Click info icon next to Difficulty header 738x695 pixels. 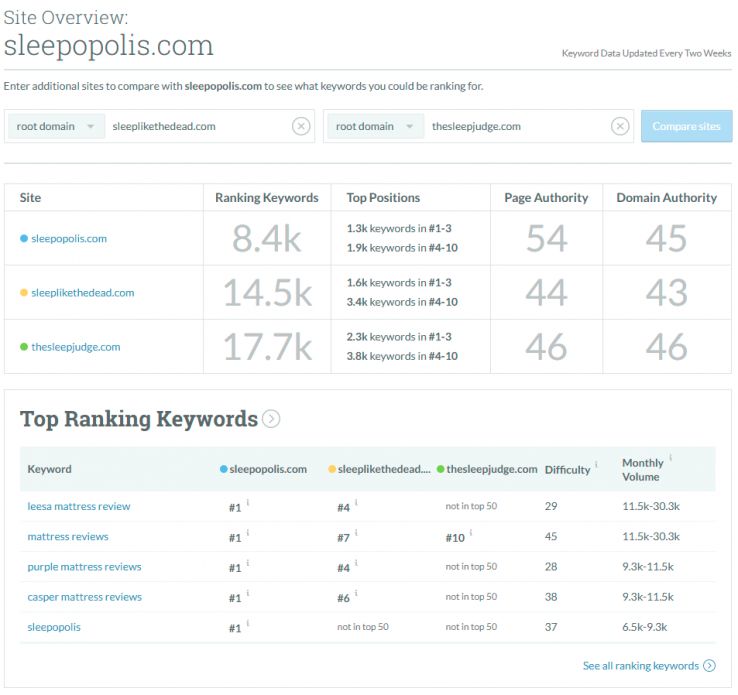[597, 464]
